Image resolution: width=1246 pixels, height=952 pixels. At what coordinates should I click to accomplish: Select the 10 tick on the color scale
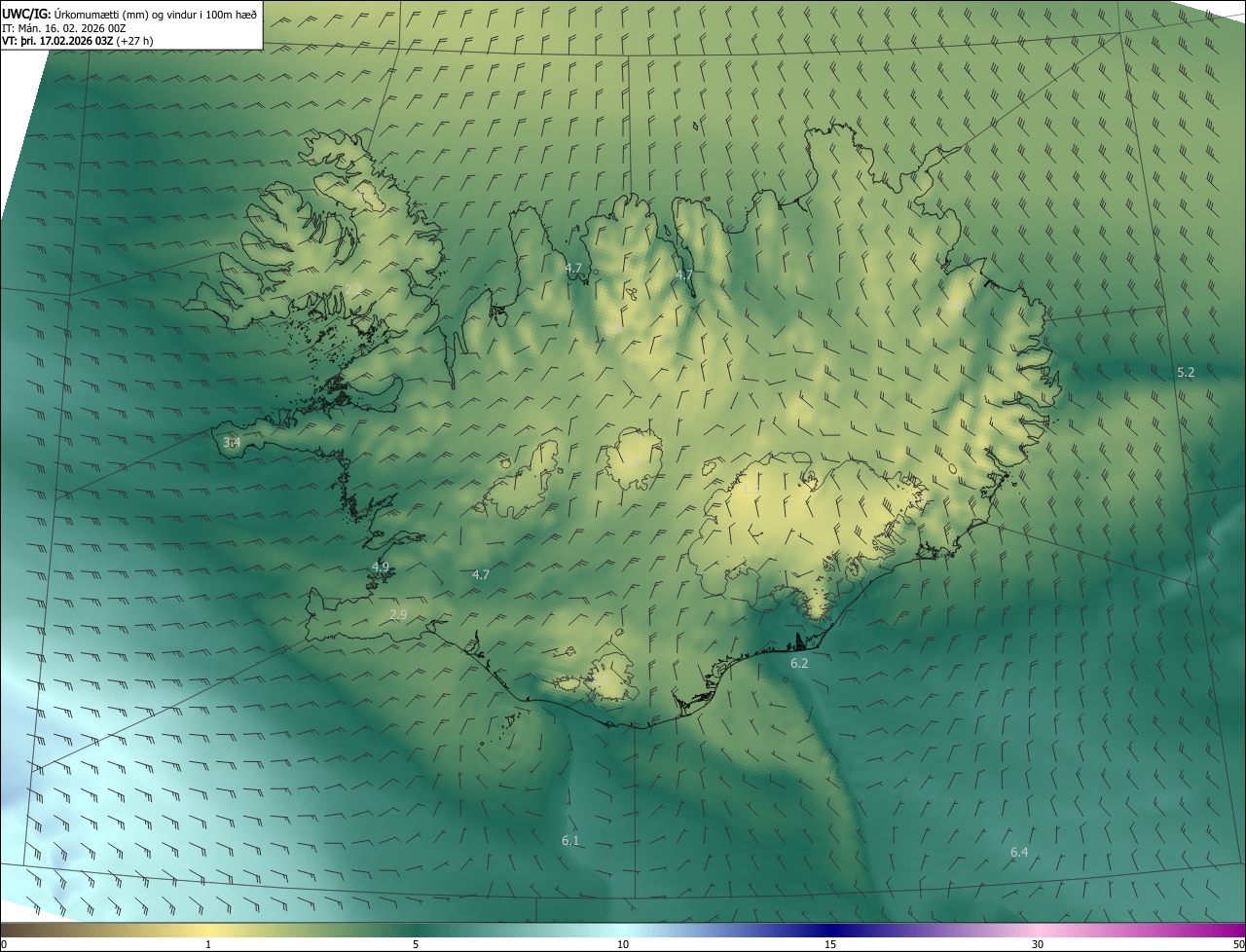[x=623, y=944]
